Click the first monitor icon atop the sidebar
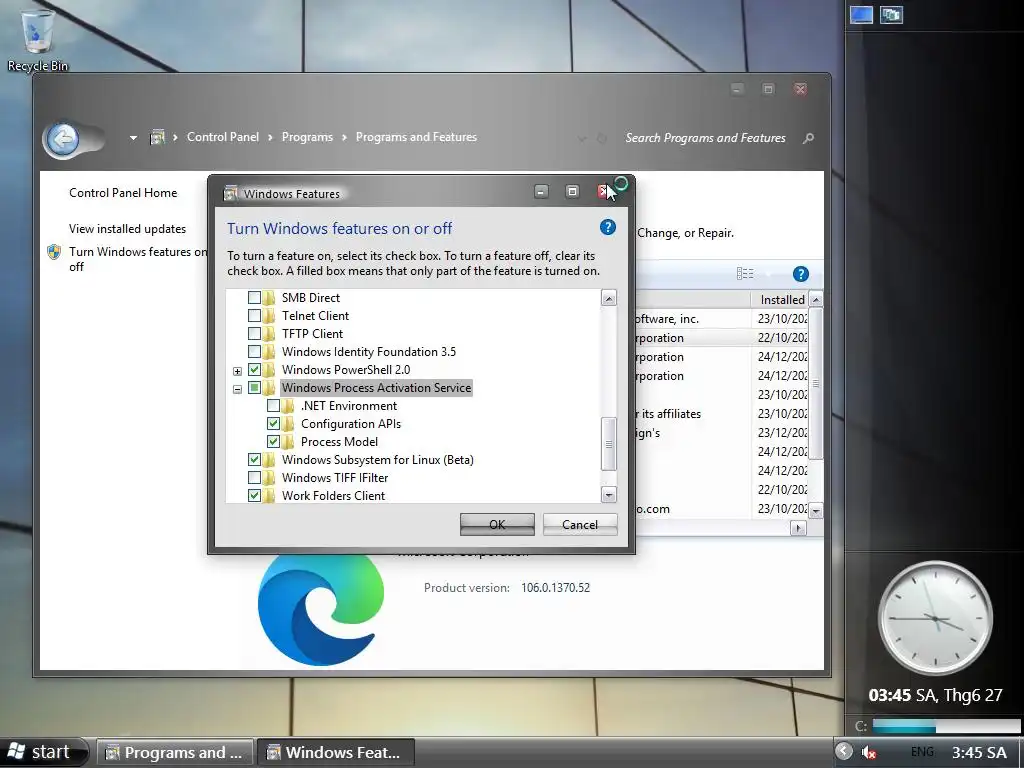The height and width of the screenshot is (768, 1024). pos(861,14)
